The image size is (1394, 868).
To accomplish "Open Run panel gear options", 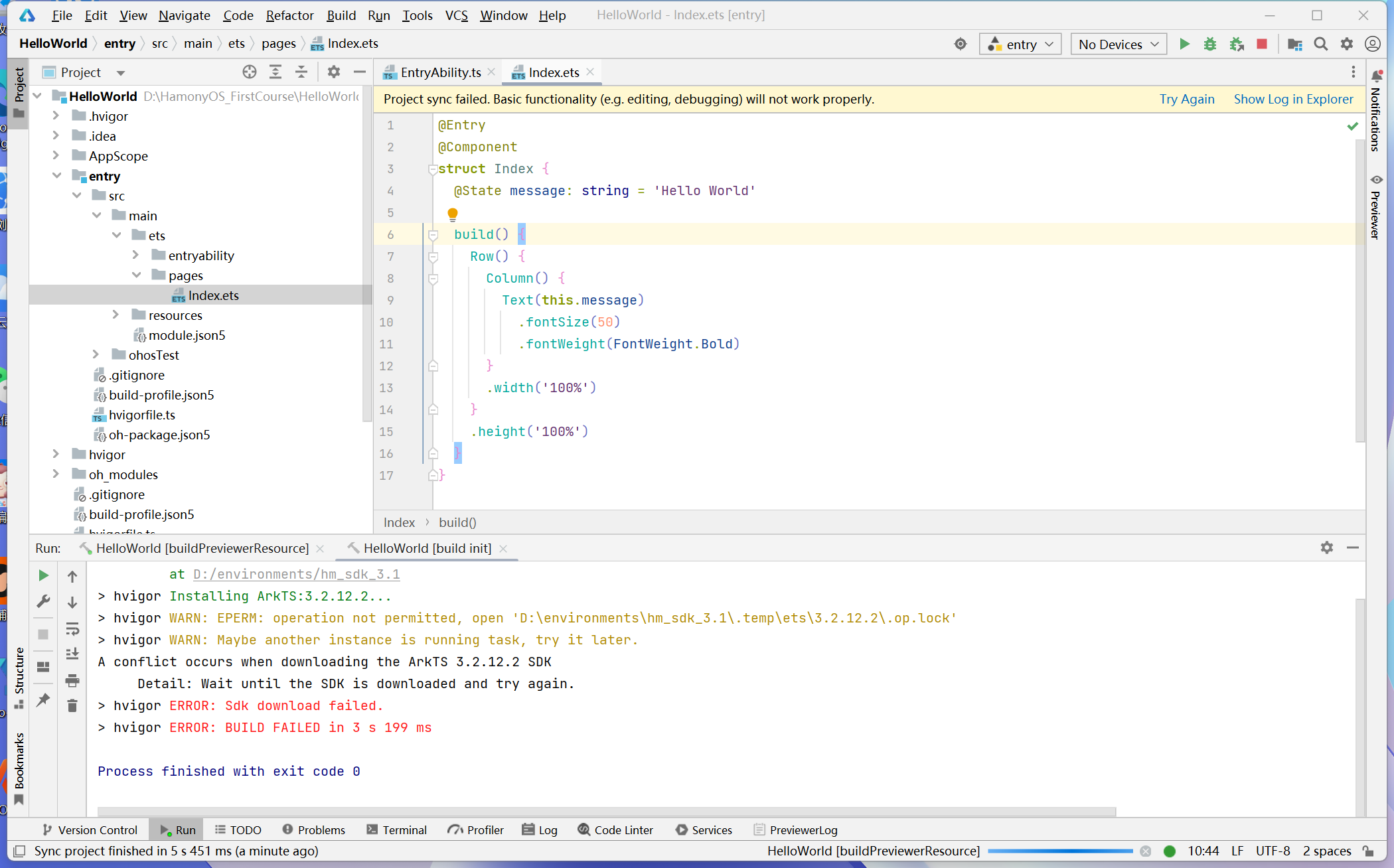I will coord(1327,547).
